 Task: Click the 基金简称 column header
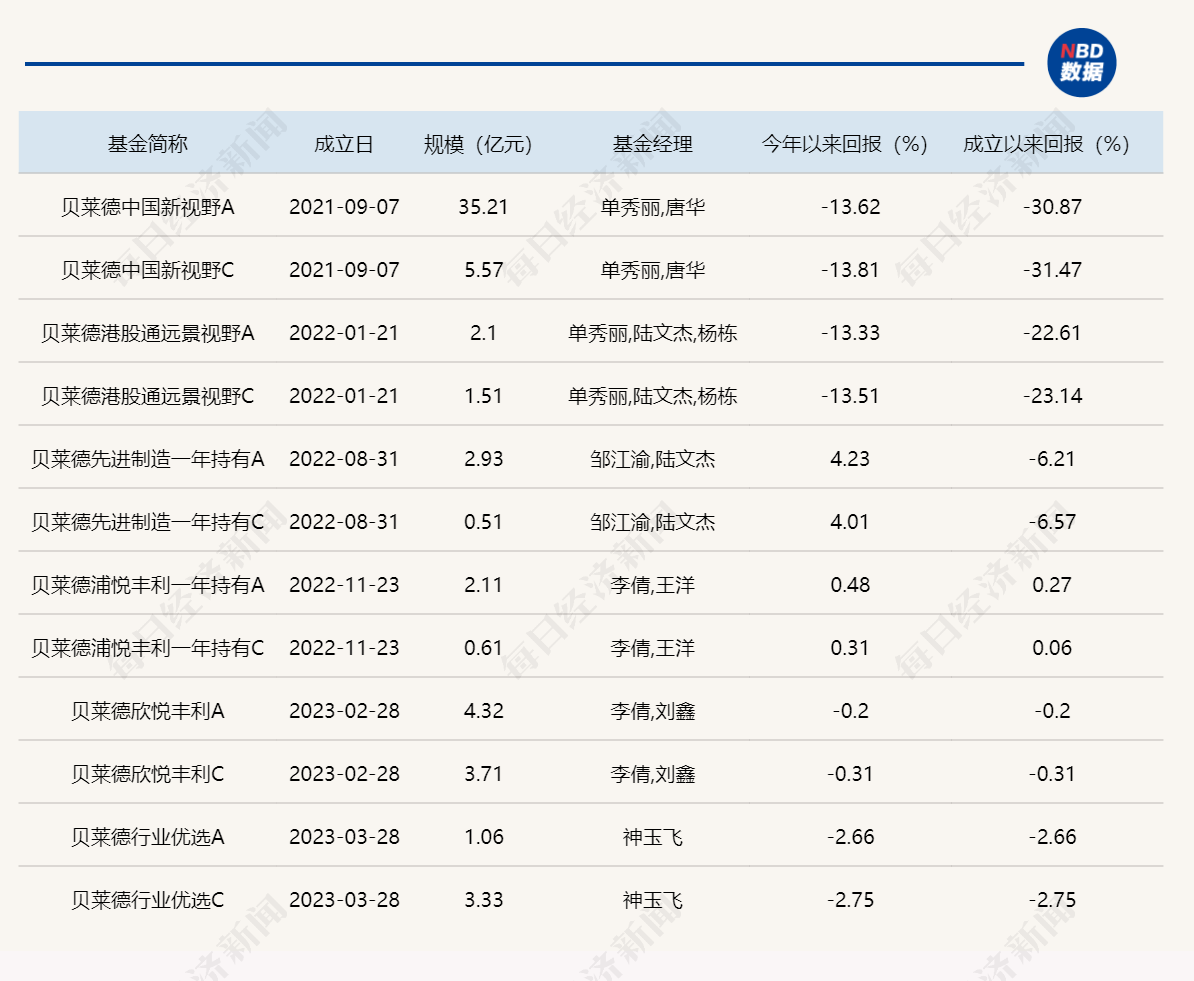click(x=147, y=144)
